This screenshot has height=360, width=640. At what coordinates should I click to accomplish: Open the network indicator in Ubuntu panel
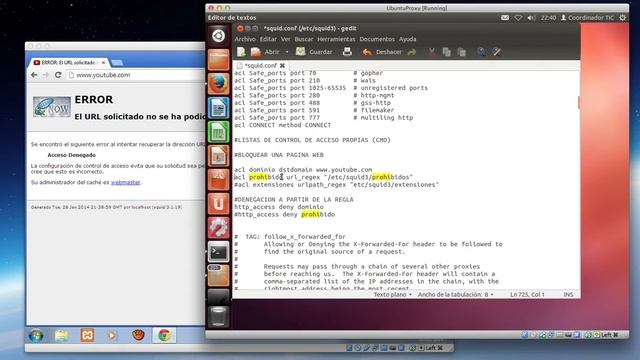pyautogui.click(x=518, y=18)
